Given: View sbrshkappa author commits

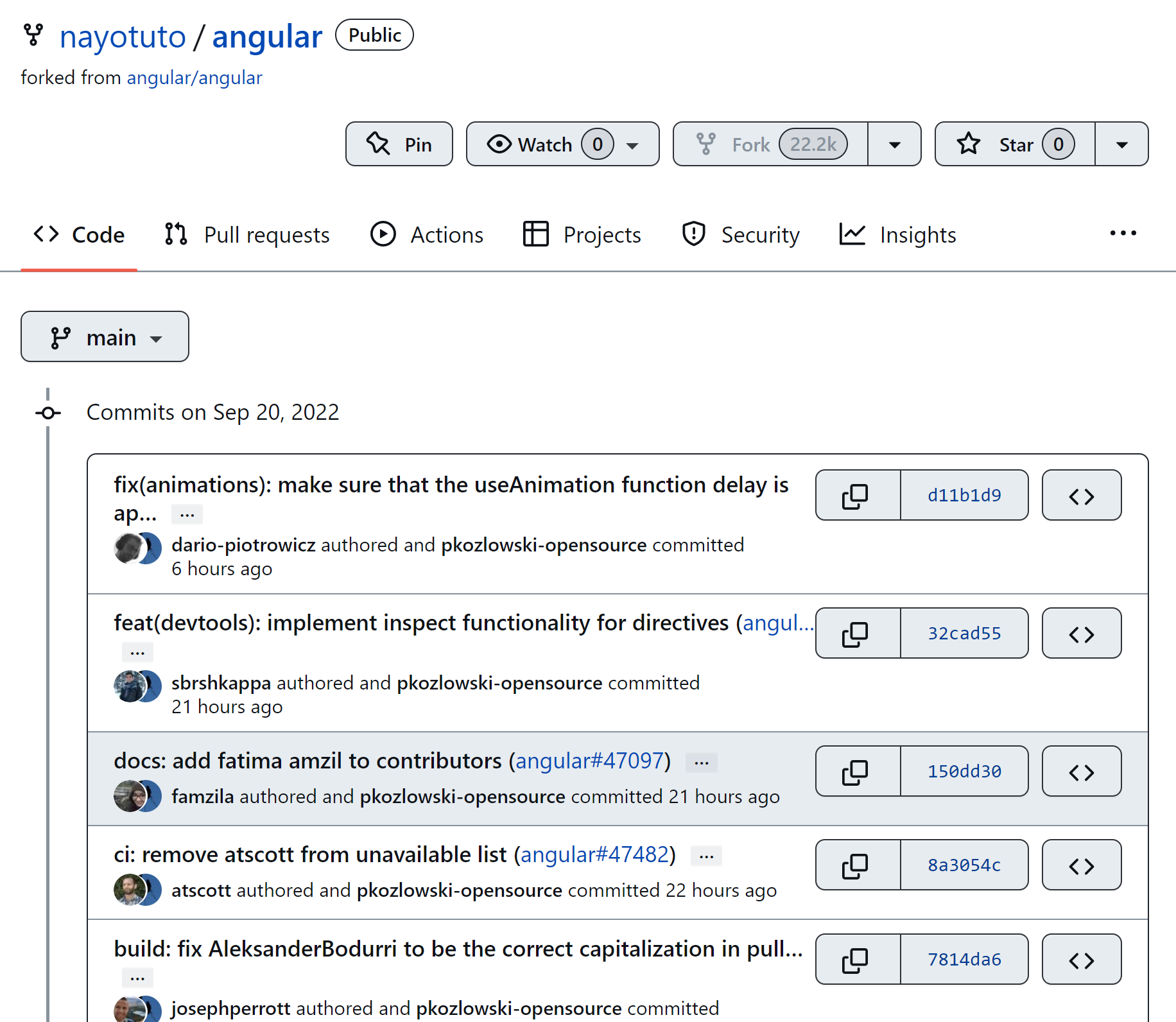Looking at the screenshot, I should tap(221, 682).
